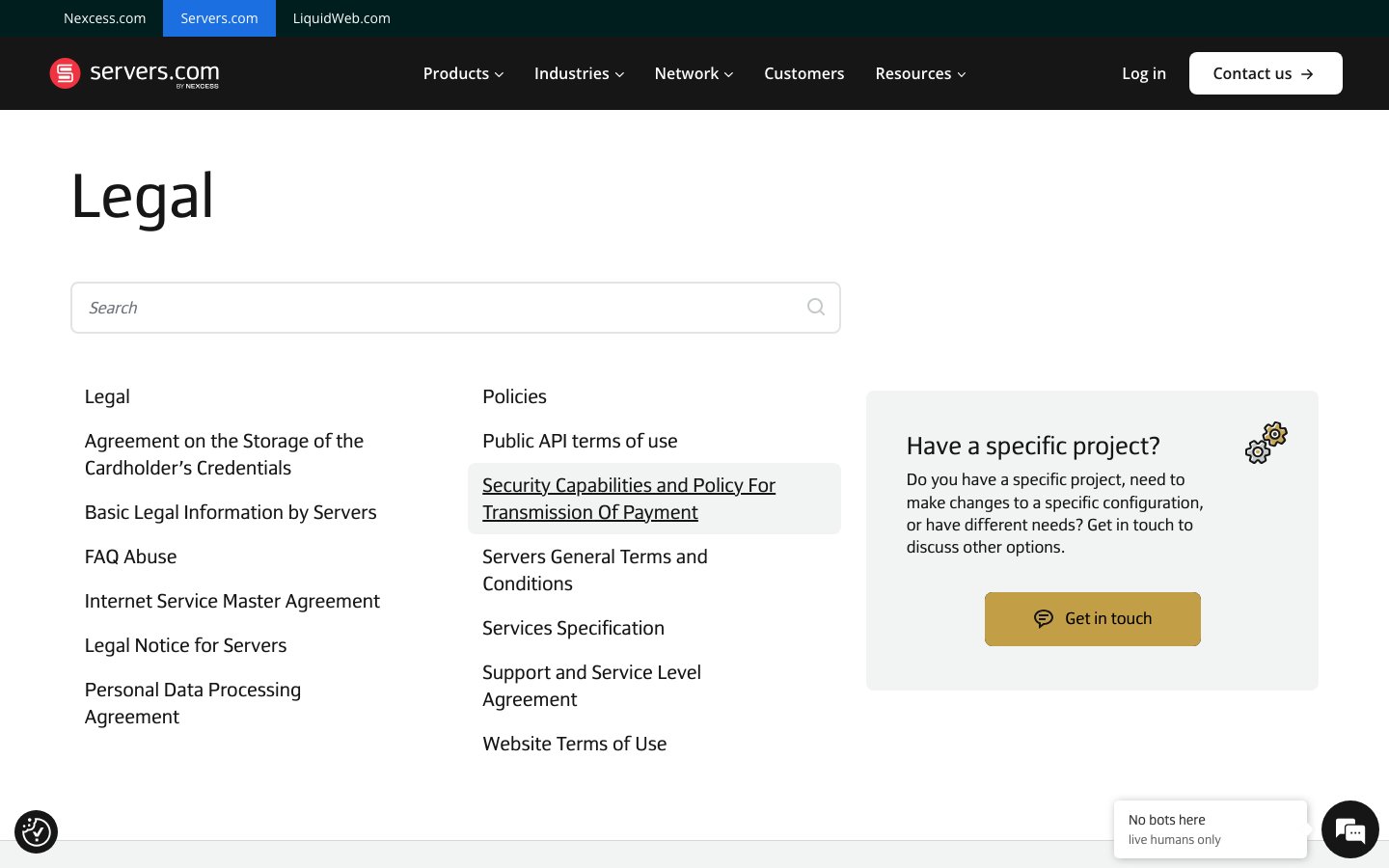1389x868 pixels.
Task: Expand the Network dropdown menu
Action: pos(694,73)
